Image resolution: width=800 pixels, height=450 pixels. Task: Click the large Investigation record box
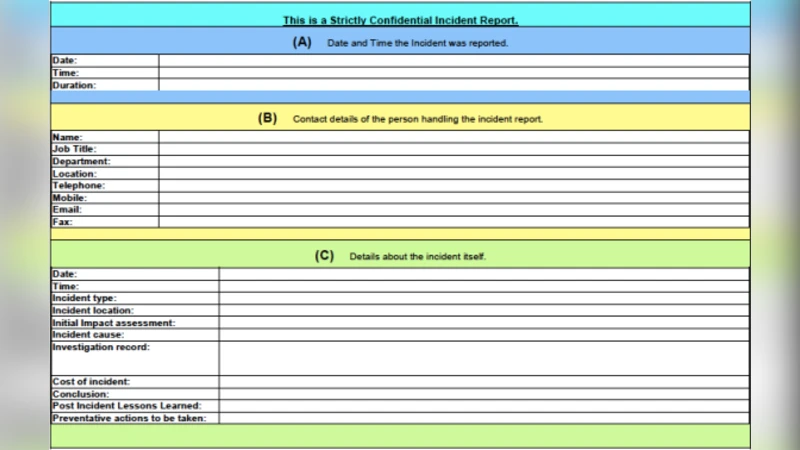[483, 358]
